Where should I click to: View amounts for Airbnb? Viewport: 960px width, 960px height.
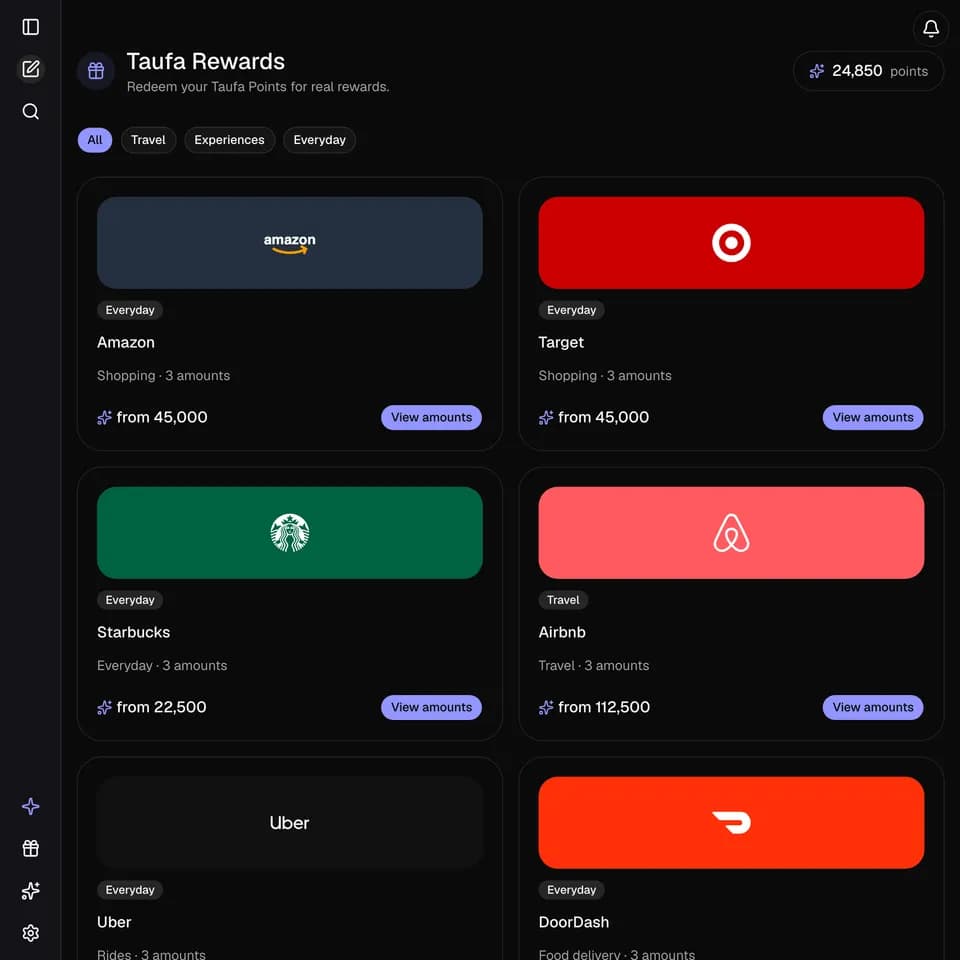tap(872, 707)
